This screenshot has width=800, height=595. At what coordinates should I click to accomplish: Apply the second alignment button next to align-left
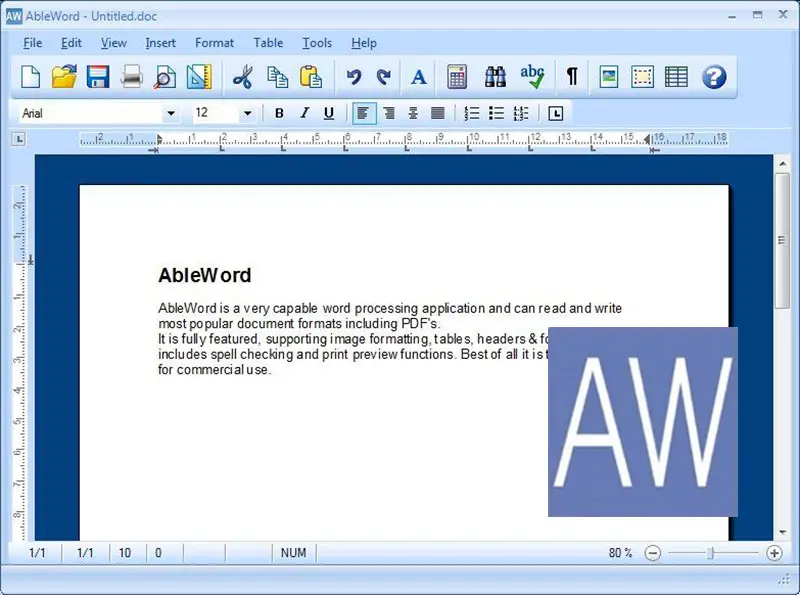[389, 113]
